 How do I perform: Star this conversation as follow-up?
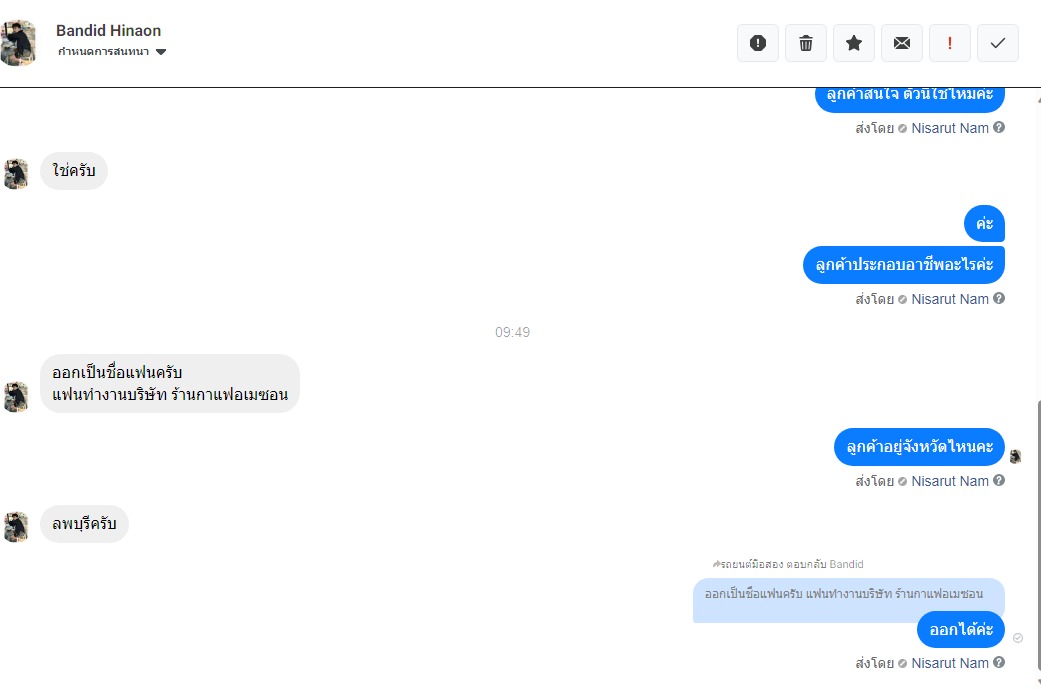point(854,43)
